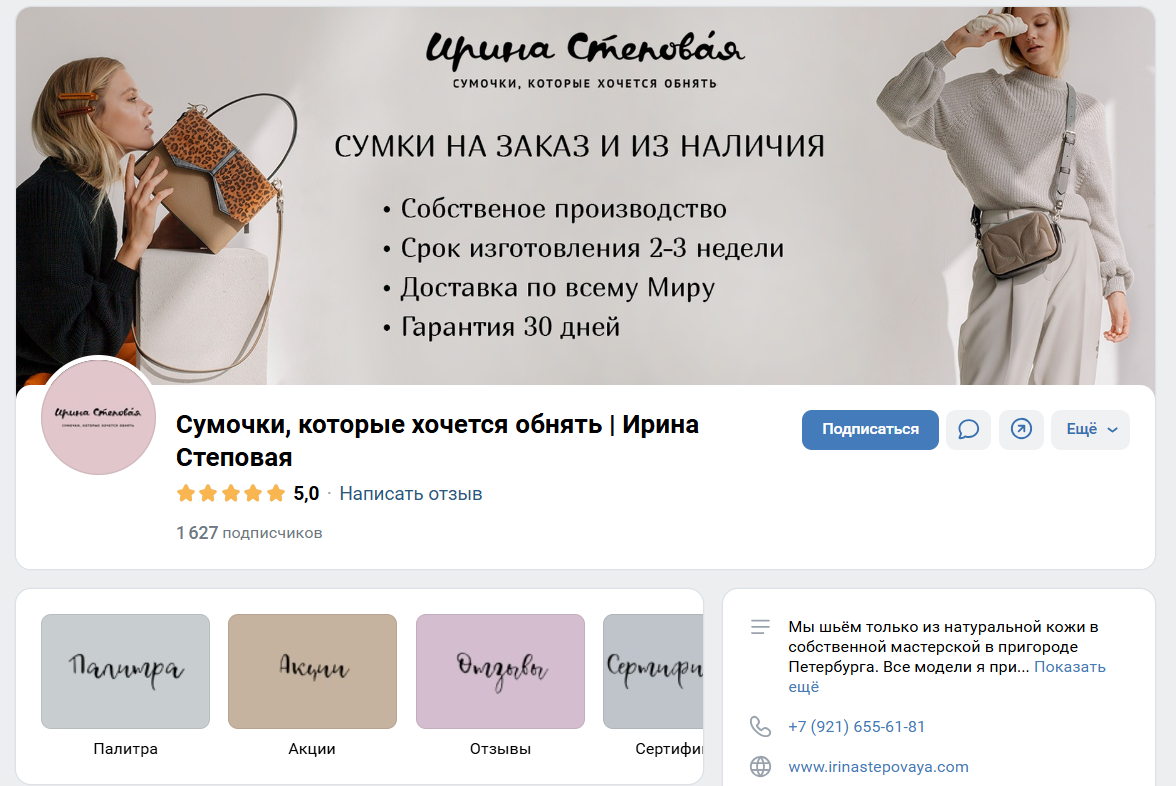Open the partially visible Сертификаты tile
The width and height of the screenshot is (1176, 786).
pyautogui.click(x=653, y=671)
